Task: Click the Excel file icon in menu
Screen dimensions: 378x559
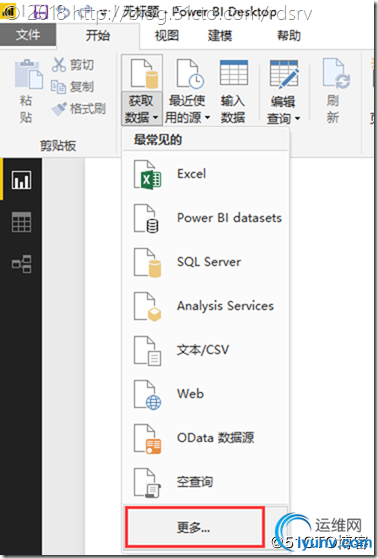Action: click(x=147, y=175)
